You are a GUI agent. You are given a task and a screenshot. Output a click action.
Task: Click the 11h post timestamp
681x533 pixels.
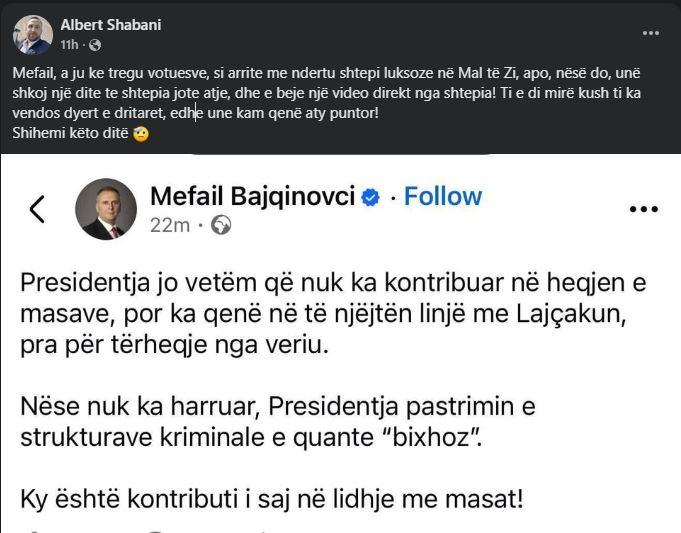pos(69,45)
